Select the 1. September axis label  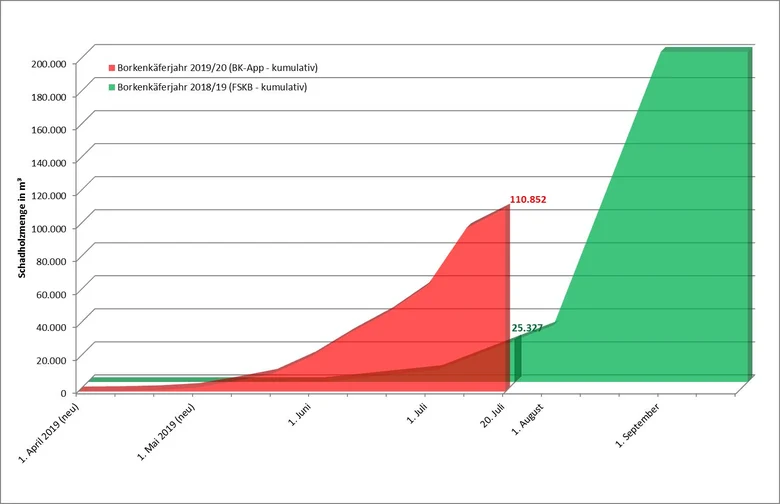coord(638,425)
